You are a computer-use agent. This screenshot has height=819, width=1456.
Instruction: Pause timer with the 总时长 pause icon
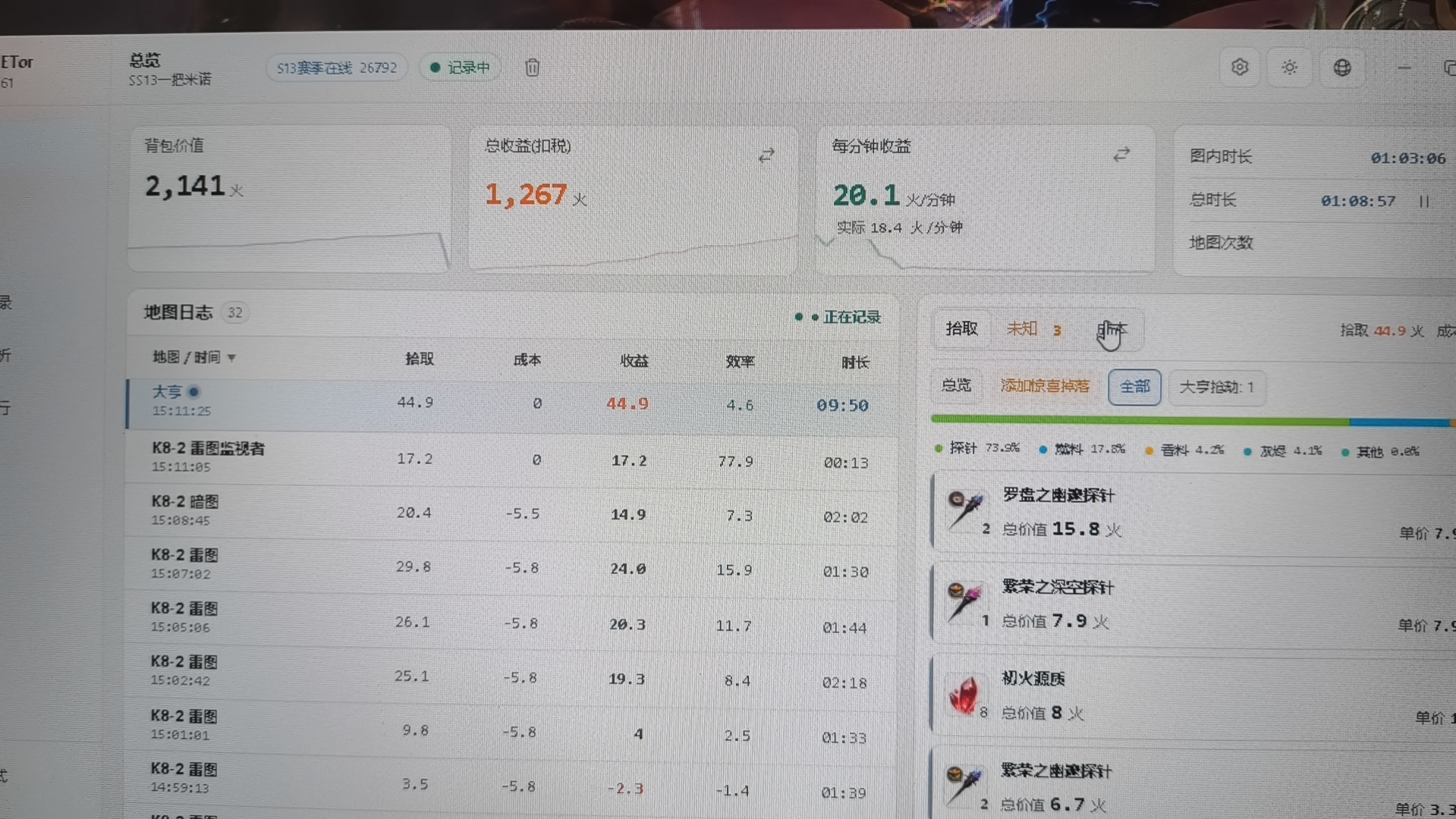[x=1424, y=202]
